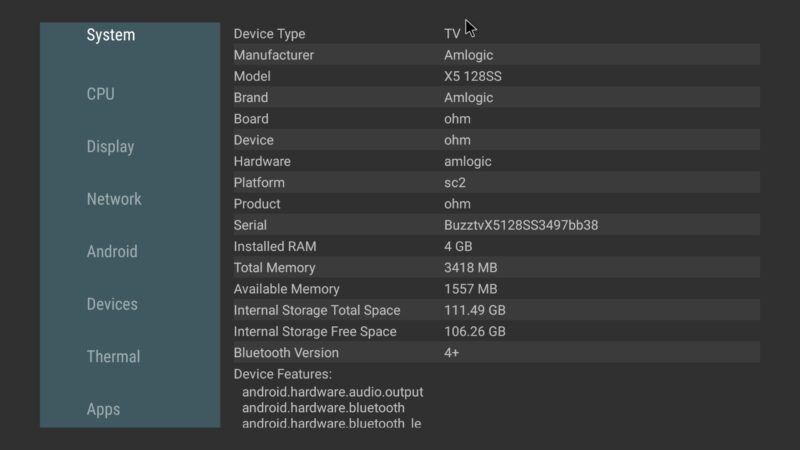
Task: Click the android.hardware.audio.output feature entry
Action: point(332,392)
